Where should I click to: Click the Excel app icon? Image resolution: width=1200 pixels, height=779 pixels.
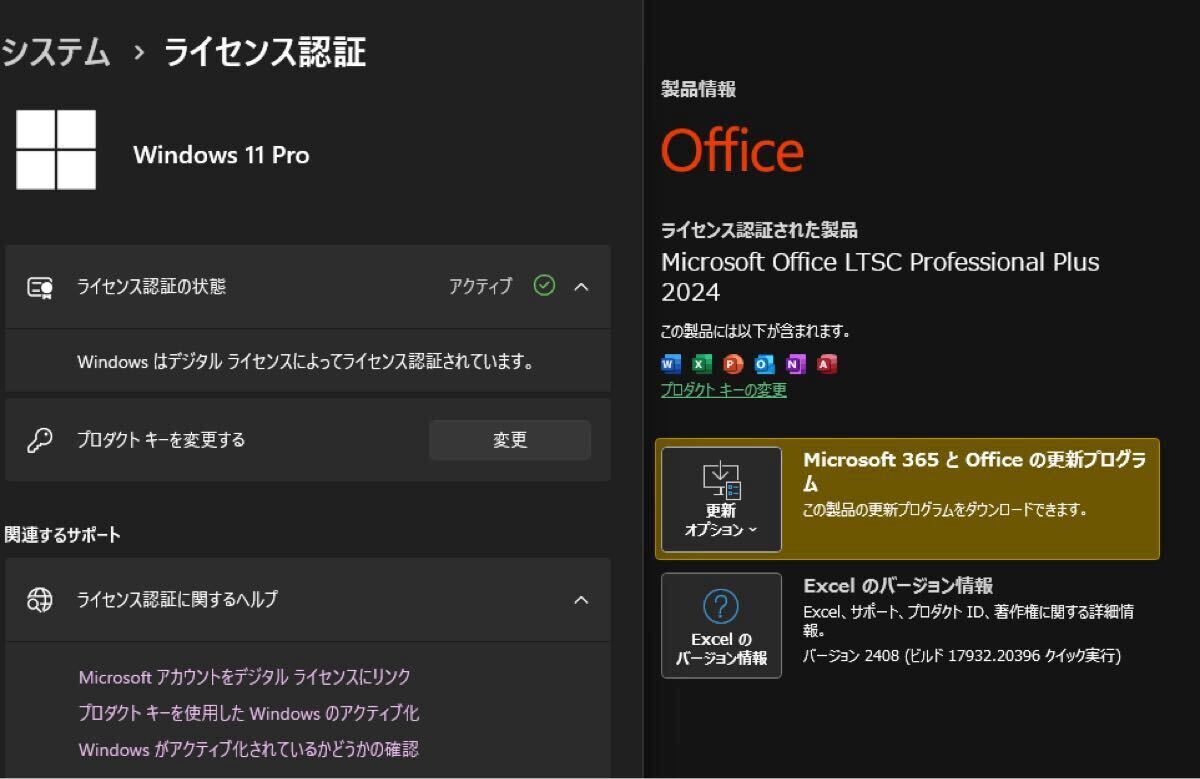pyautogui.click(x=702, y=364)
